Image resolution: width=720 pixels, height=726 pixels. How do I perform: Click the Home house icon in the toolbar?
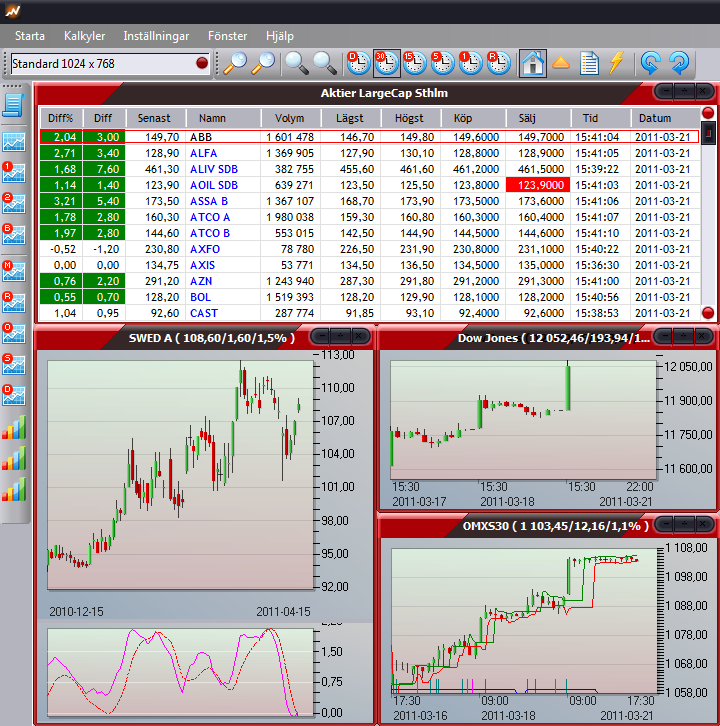532,63
